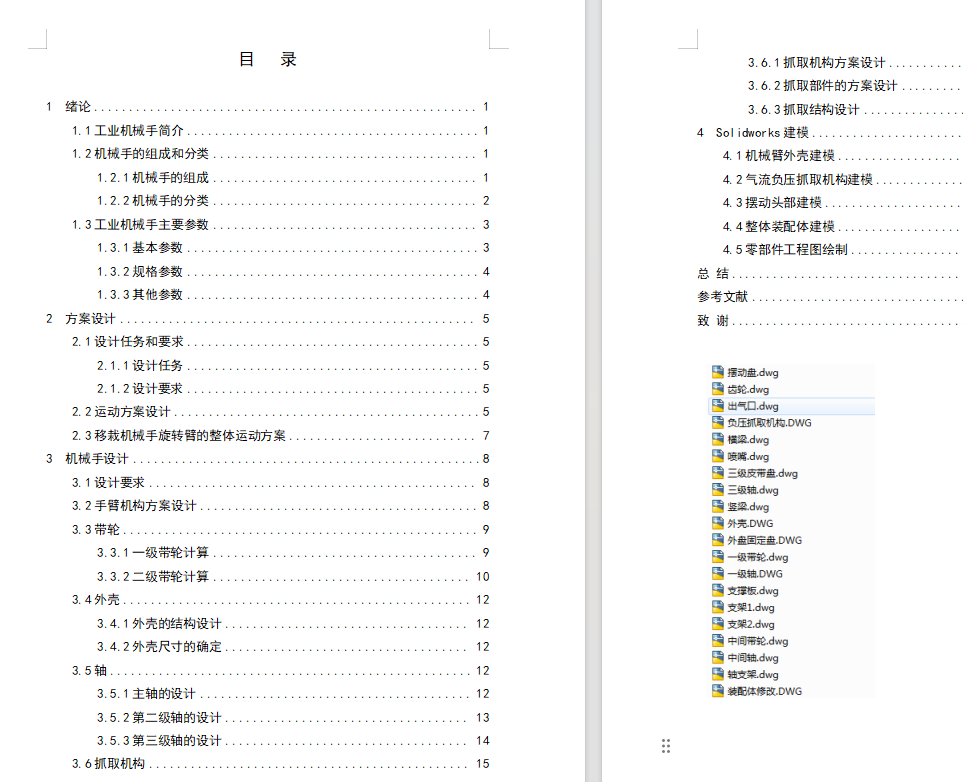
Task: Select the 横梁.dwg file name
Action: tap(748, 439)
